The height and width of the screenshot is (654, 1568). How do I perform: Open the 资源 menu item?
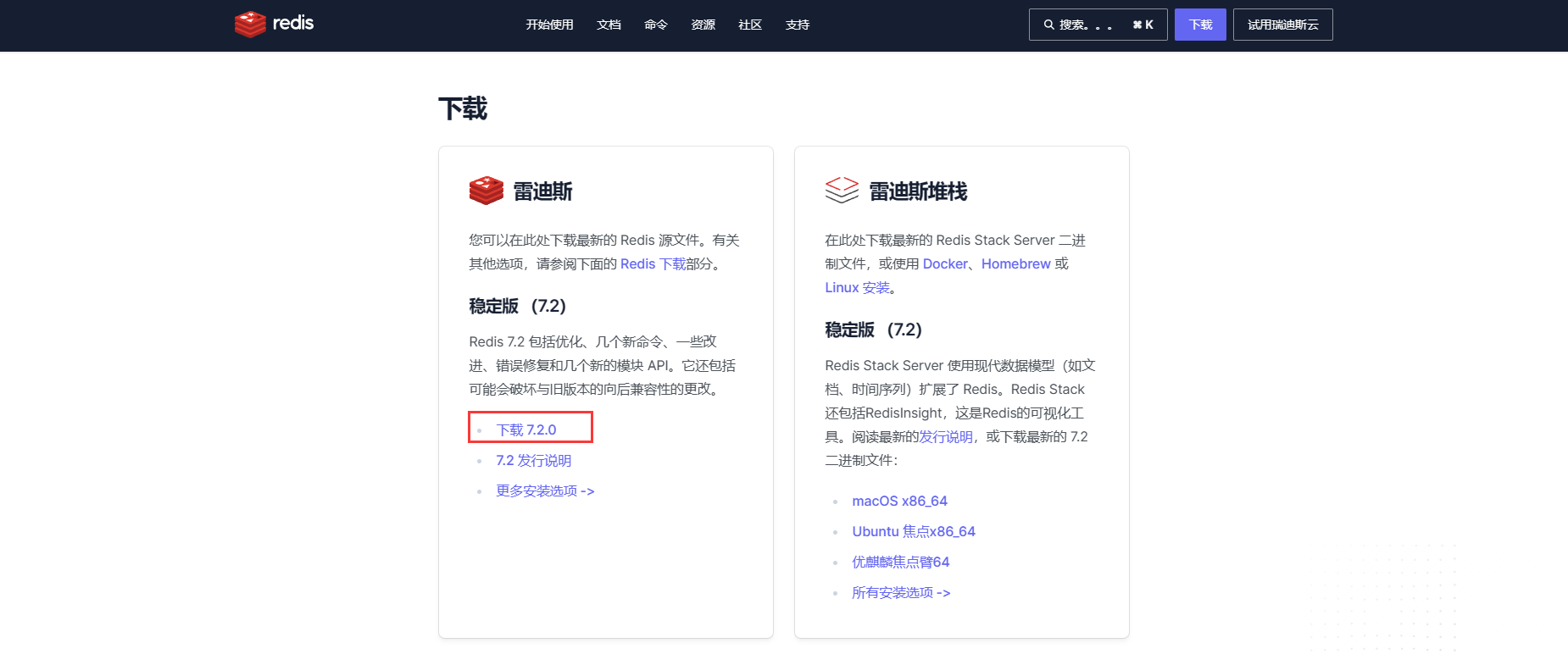(x=703, y=25)
